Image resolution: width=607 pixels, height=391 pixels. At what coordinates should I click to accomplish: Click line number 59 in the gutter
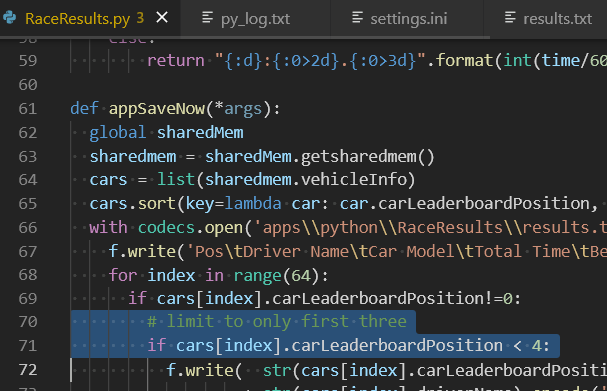click(28, 60)
